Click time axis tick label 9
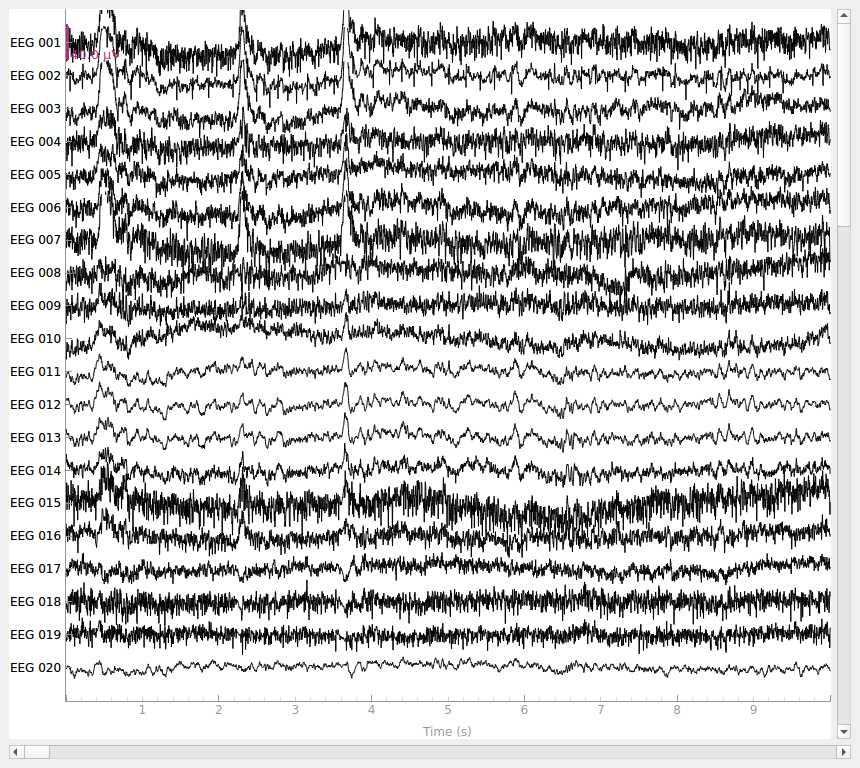Viewport: 860px width, 768px height. tap(754, 710)
